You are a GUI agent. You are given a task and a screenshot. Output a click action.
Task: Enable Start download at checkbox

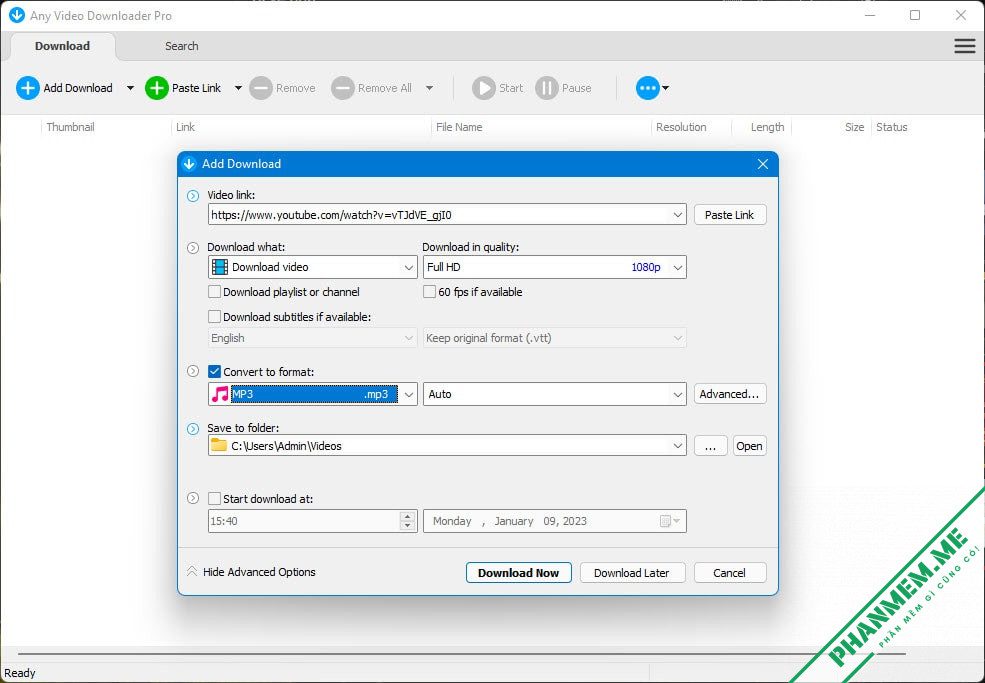[x=214, y=498]
